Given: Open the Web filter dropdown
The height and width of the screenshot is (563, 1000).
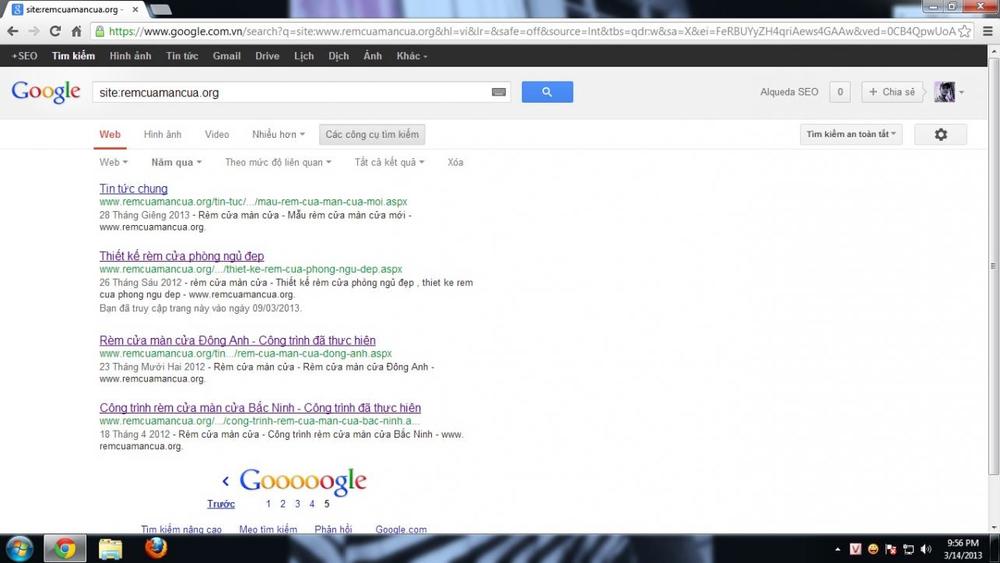Looking at the screenshot, I should point(113,163).
